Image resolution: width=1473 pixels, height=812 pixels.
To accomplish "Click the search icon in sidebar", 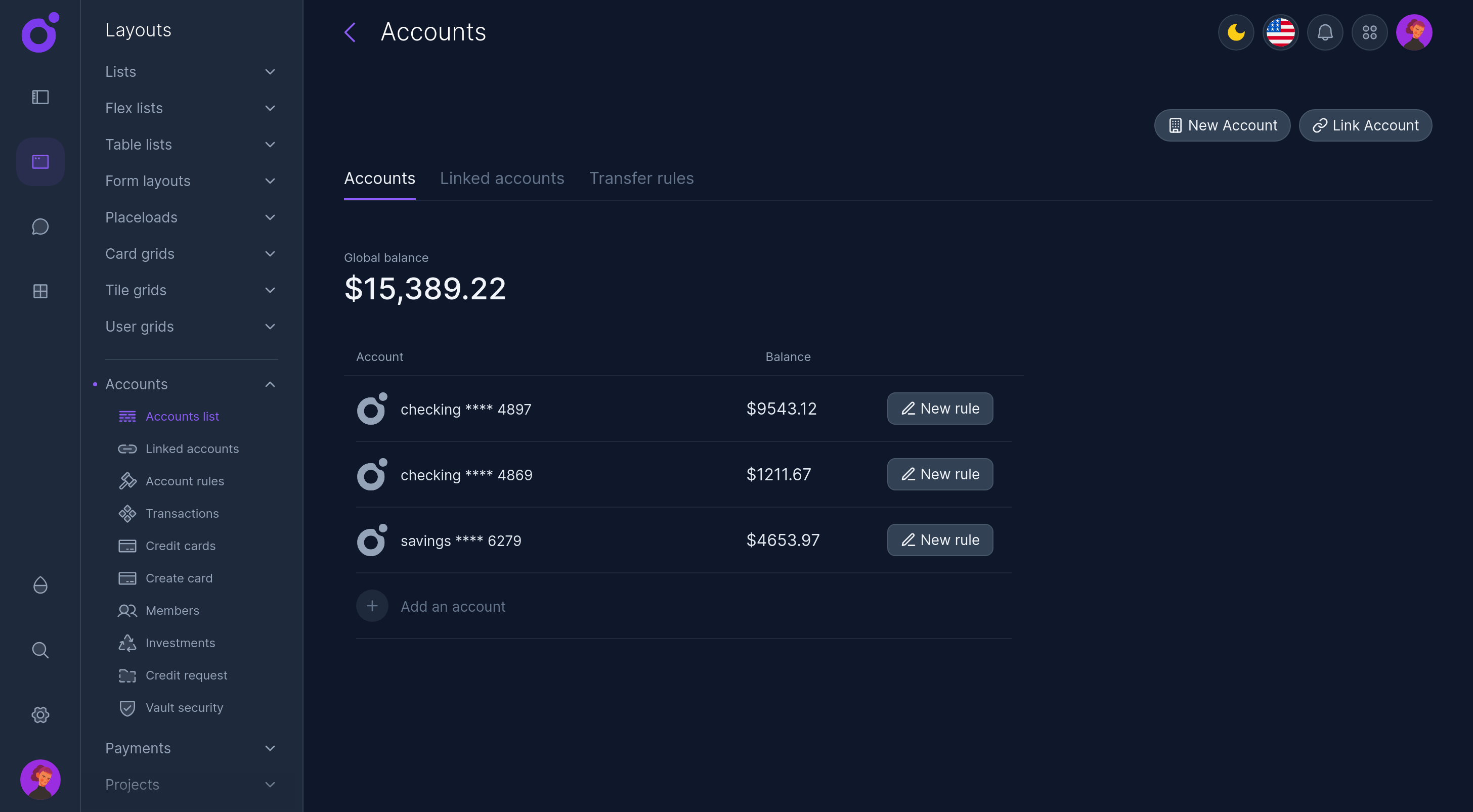I will (x=40, y=650).
